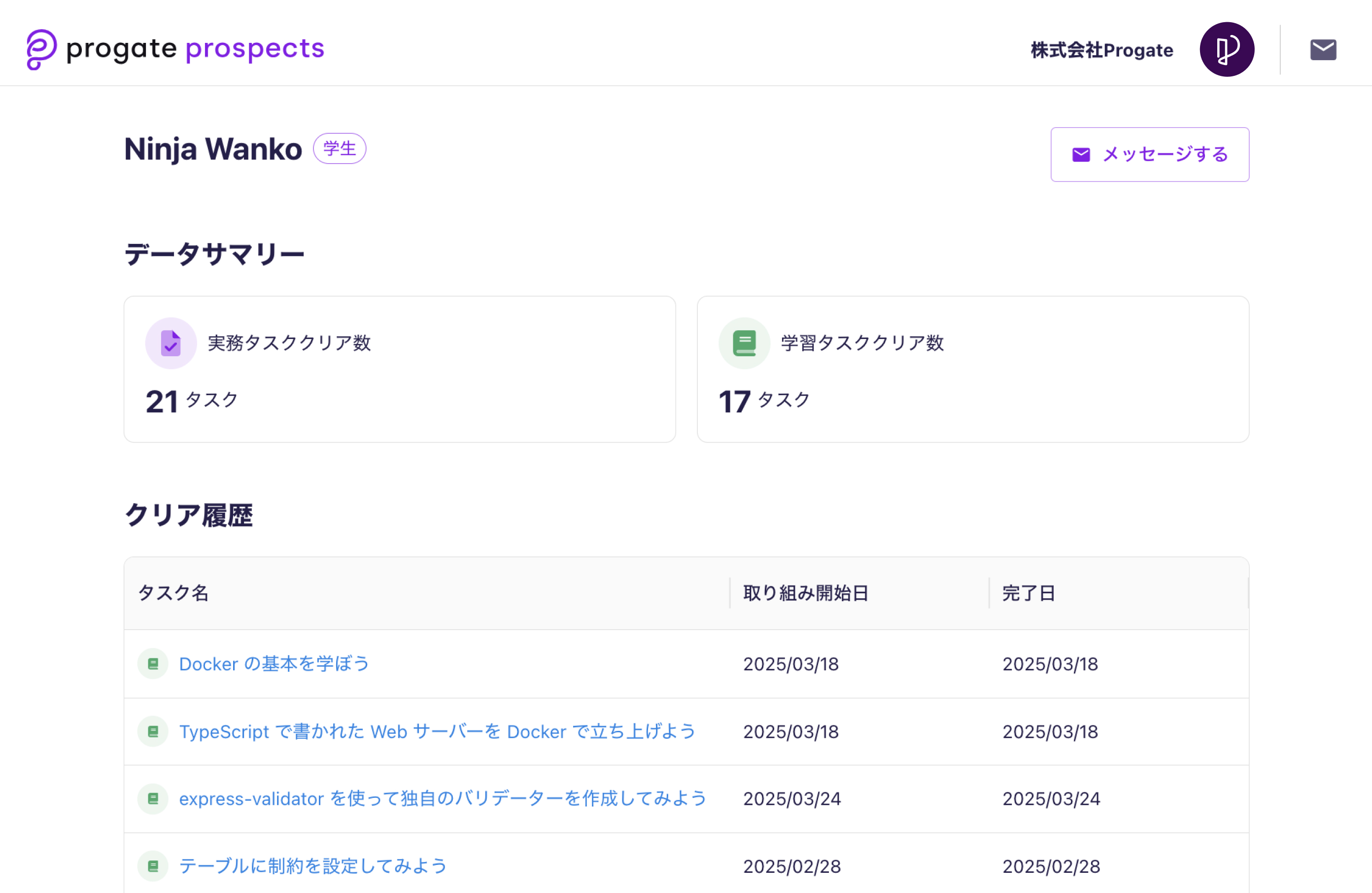Screen dimensions: 1372x893
Task: Click the 学生 badge next to Ninja Wanko
Action: pyautogui.click(x=340, y=149)
